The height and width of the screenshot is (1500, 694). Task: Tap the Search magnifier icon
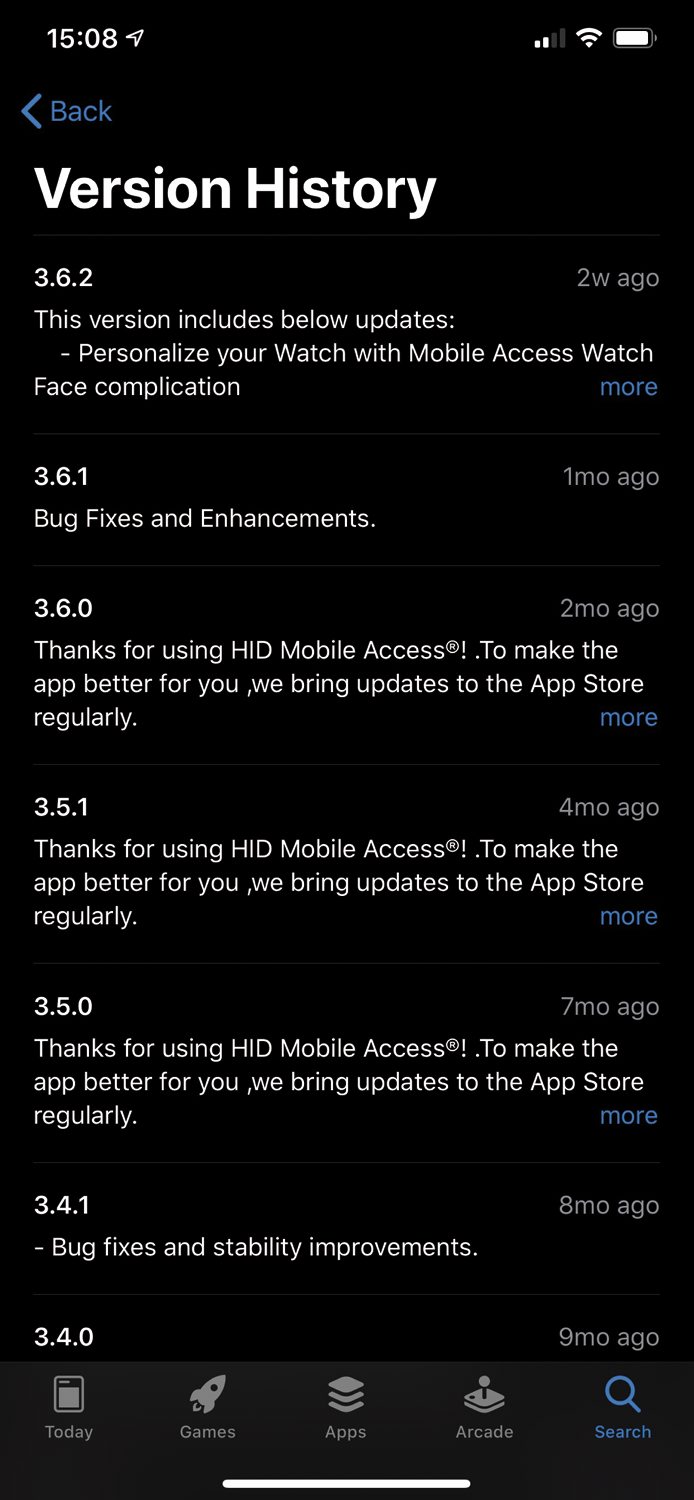623,1394
